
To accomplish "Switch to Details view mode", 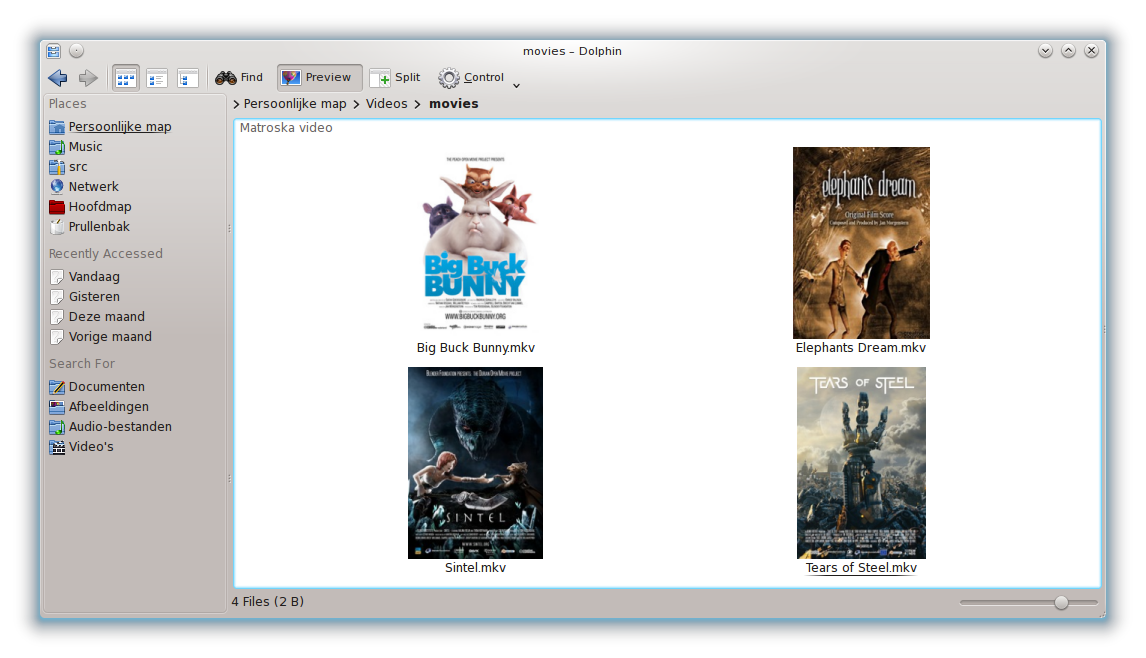I will point(188,77).
